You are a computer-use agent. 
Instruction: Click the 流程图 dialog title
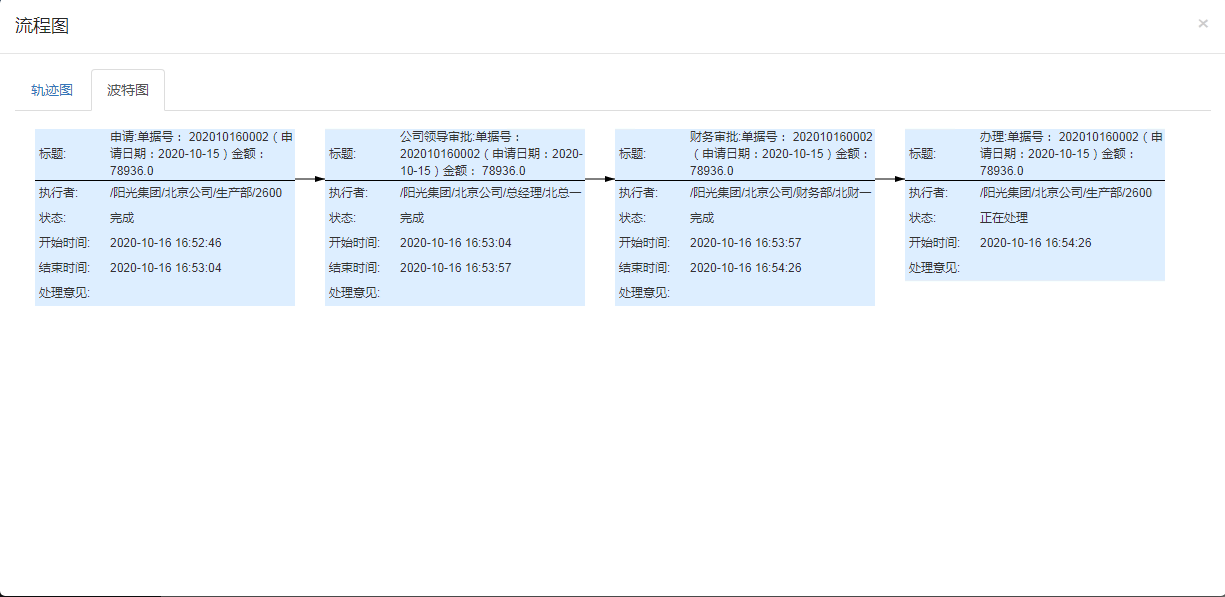[x=42, y=26]
